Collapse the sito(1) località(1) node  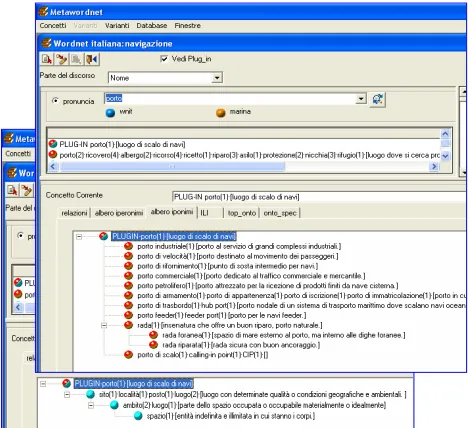coord(67,395)
